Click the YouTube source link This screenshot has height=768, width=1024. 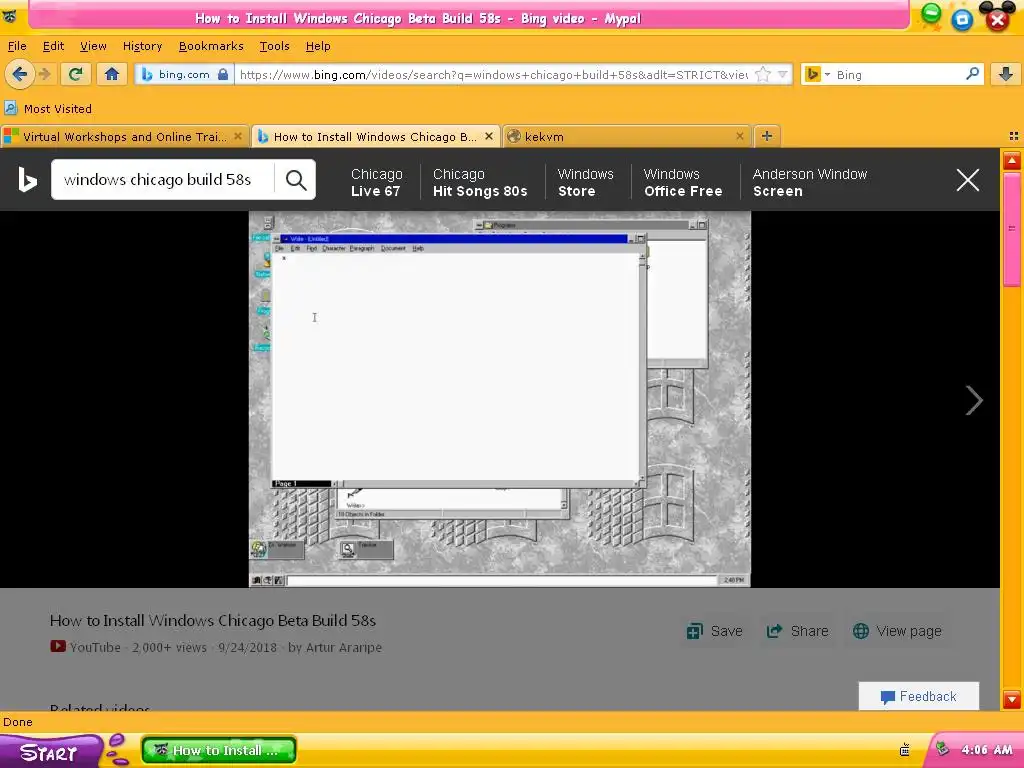[86, 647]
